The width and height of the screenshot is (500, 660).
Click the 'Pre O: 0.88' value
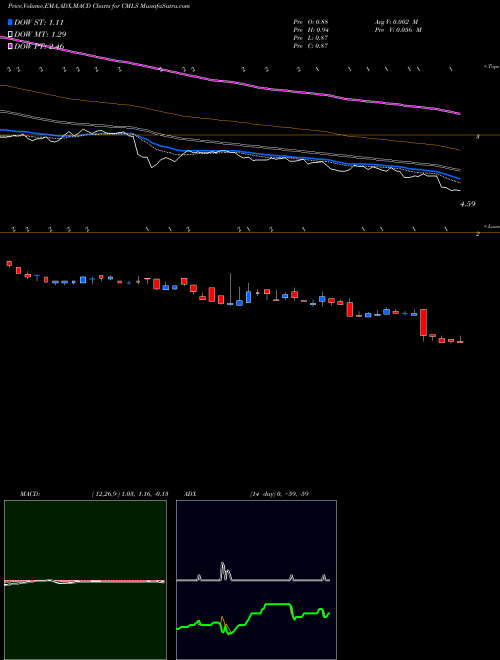click(311, 22)
